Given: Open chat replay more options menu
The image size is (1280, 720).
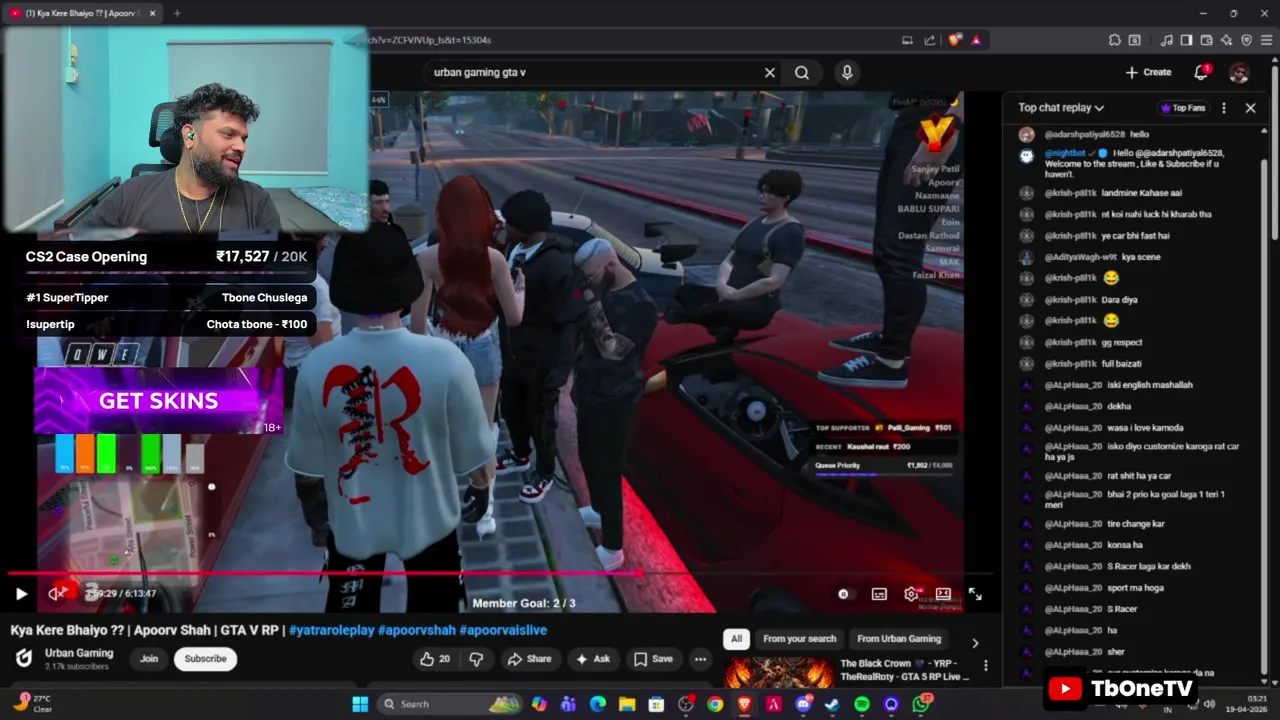Looking at the screenshot, I should [1224, 108].
